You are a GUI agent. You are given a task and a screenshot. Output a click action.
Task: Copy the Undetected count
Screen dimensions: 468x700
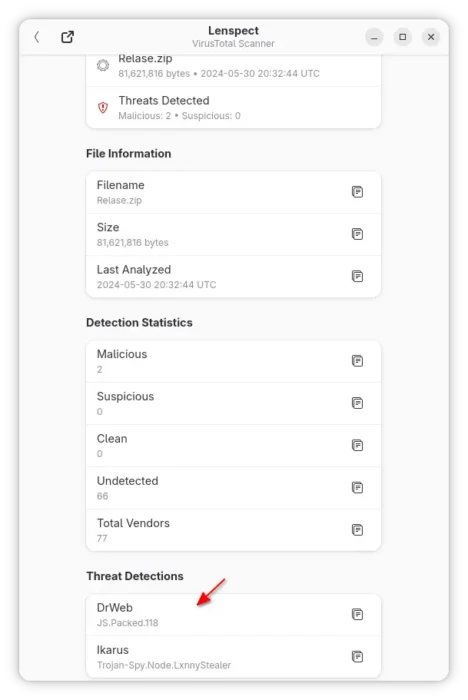pyautogui.click(x=357, y=488)
